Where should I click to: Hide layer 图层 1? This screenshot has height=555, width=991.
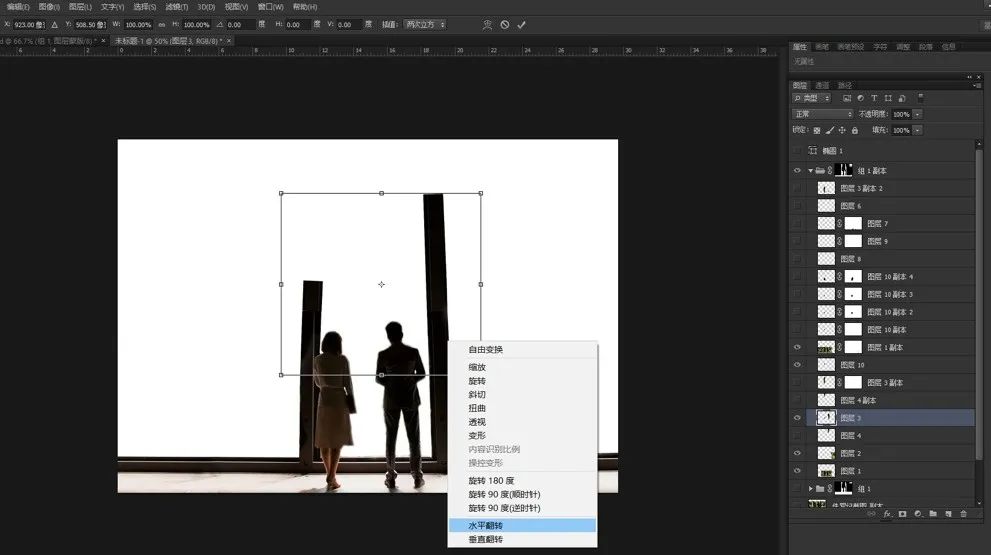797,471
